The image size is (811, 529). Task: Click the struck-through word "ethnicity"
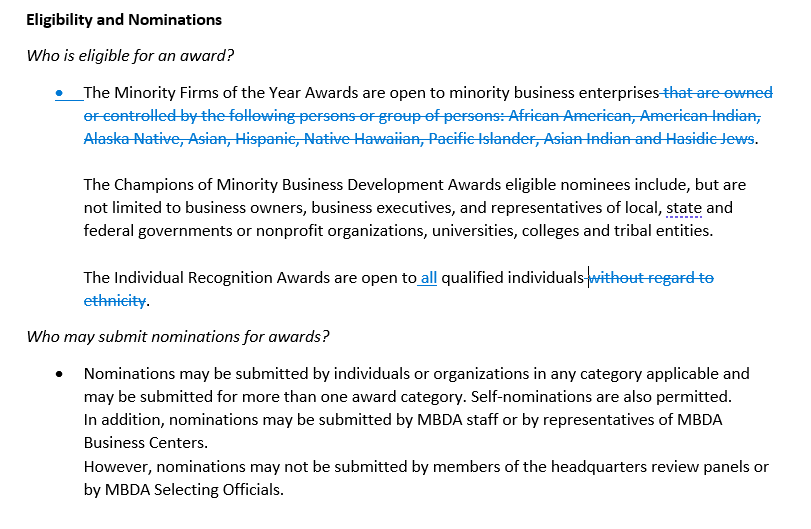(115, 300)
